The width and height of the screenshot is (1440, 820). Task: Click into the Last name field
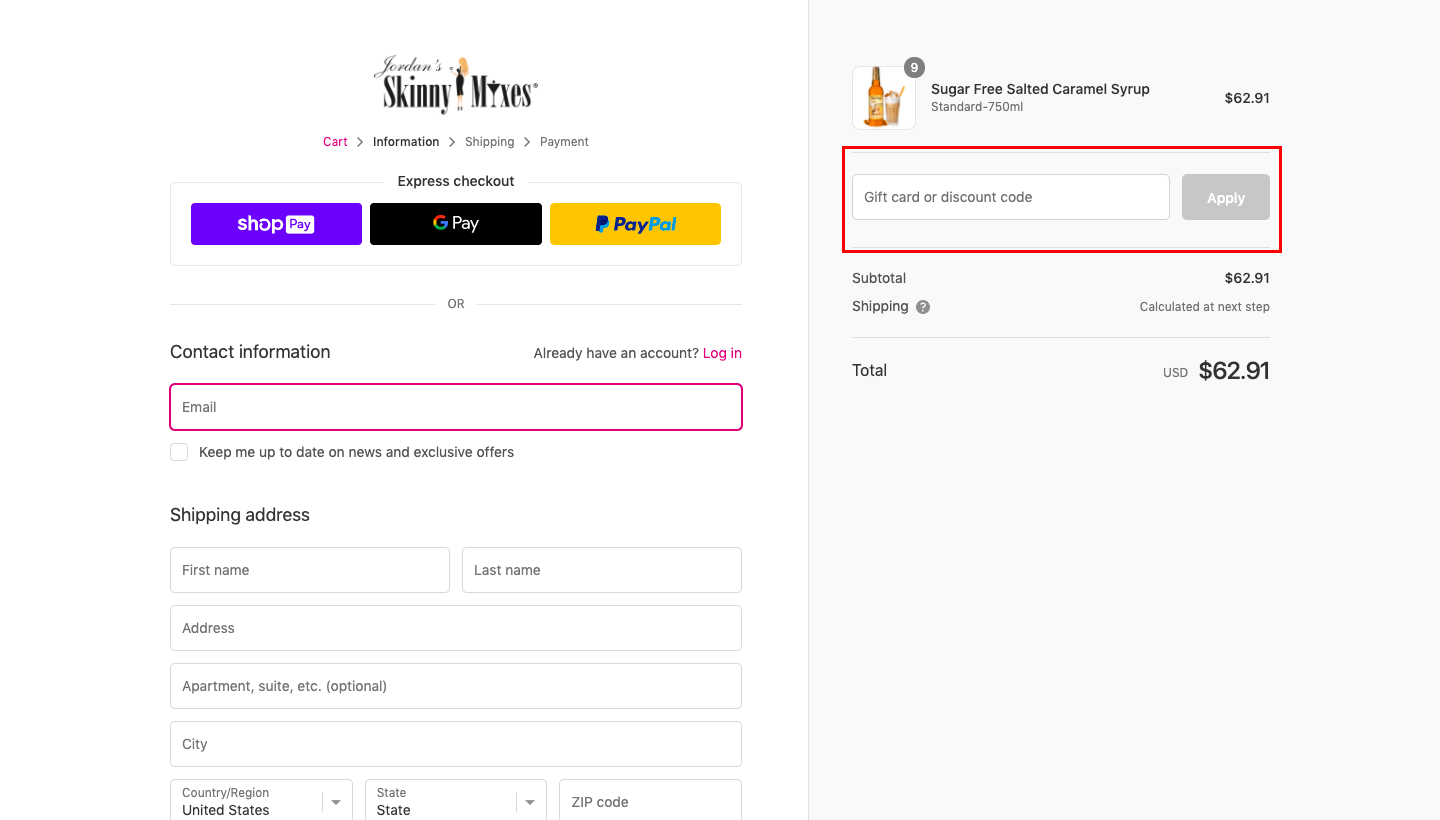(x=602, y=570)
